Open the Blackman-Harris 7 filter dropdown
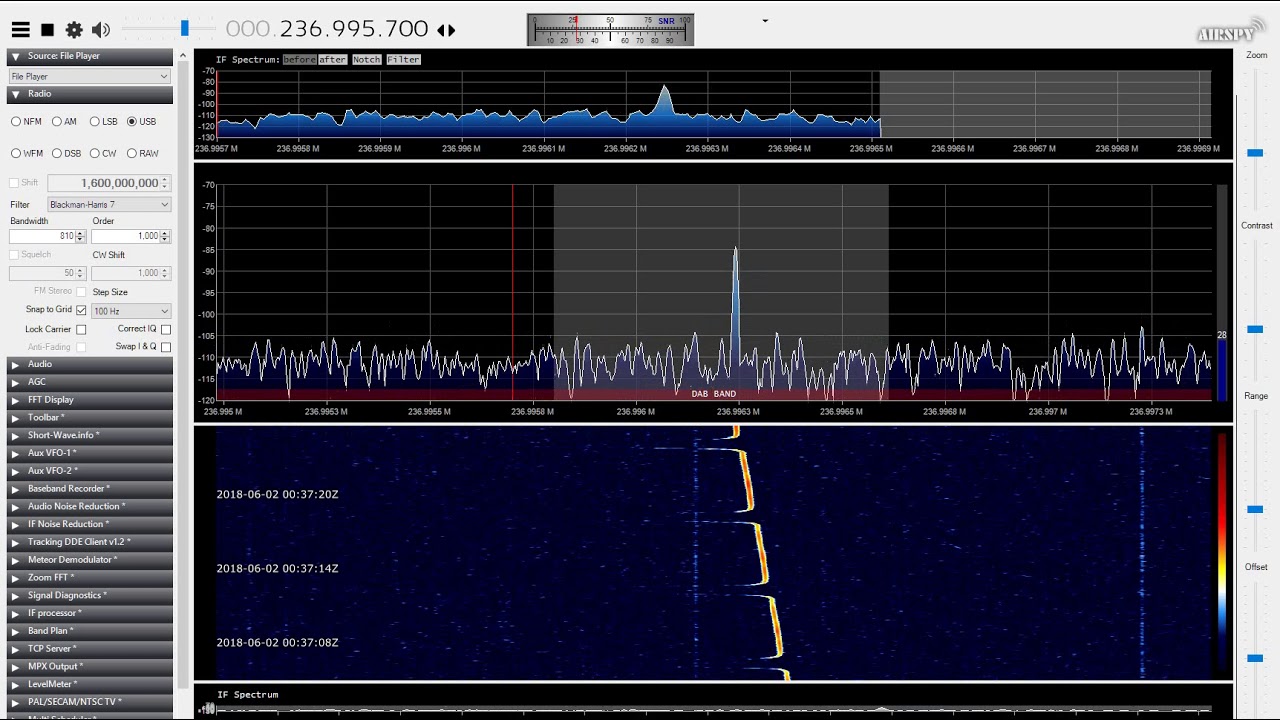1280x720 pixels. click(x=109, y=205)
